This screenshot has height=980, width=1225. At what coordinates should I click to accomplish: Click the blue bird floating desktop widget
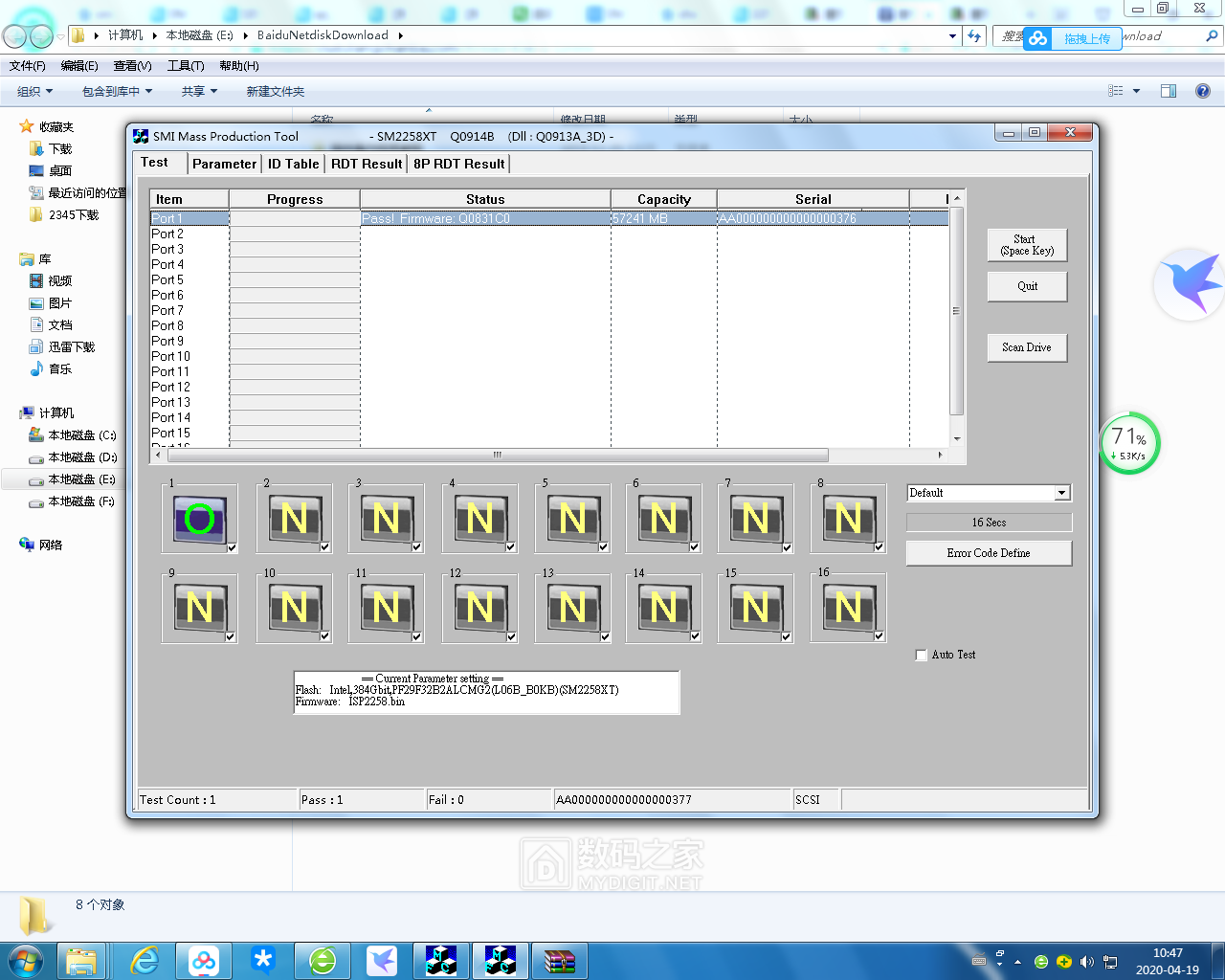pyautogui.click(x=1191, y=283)
